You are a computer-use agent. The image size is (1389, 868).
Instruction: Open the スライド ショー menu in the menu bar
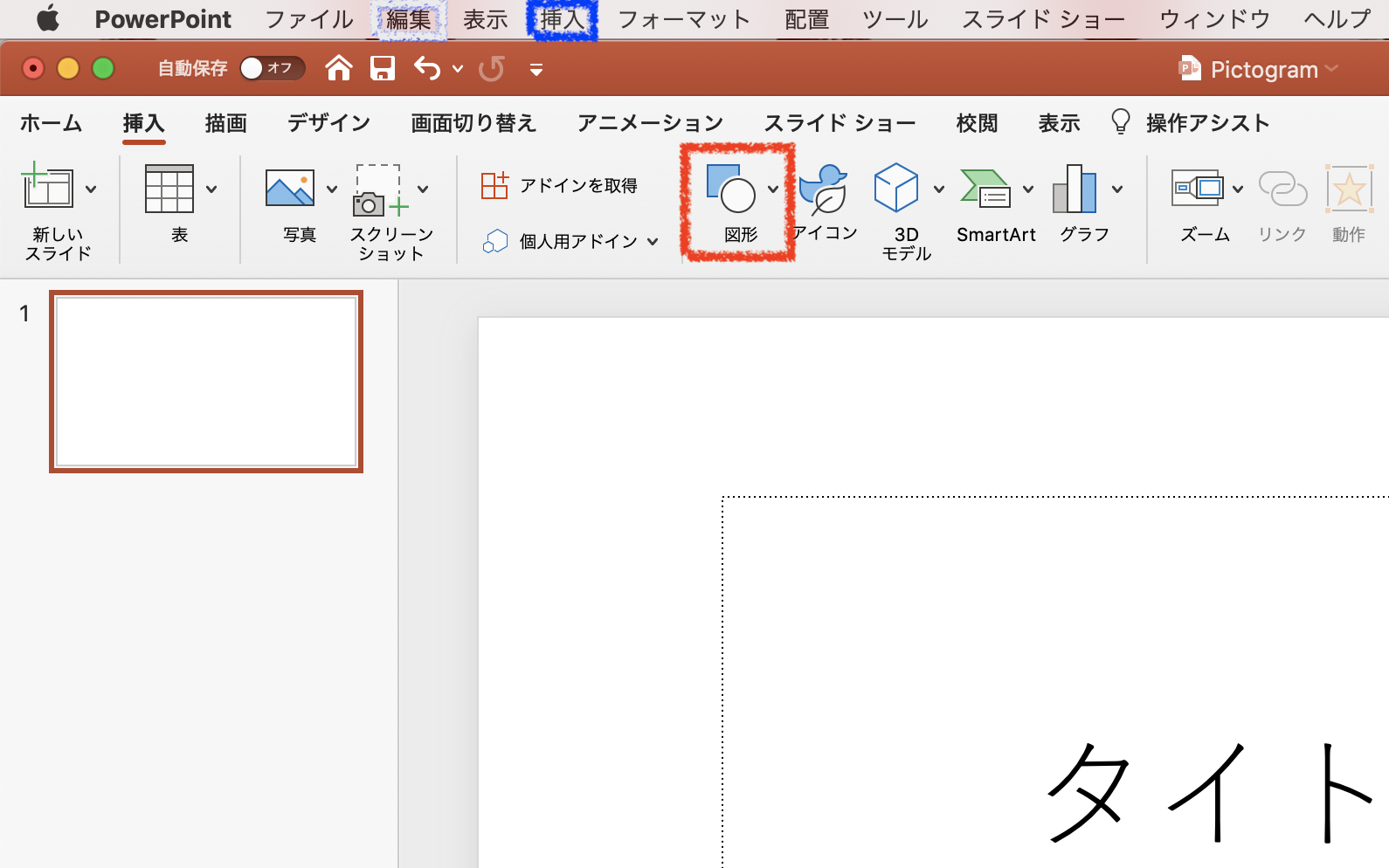click(x=1043, y=19)
